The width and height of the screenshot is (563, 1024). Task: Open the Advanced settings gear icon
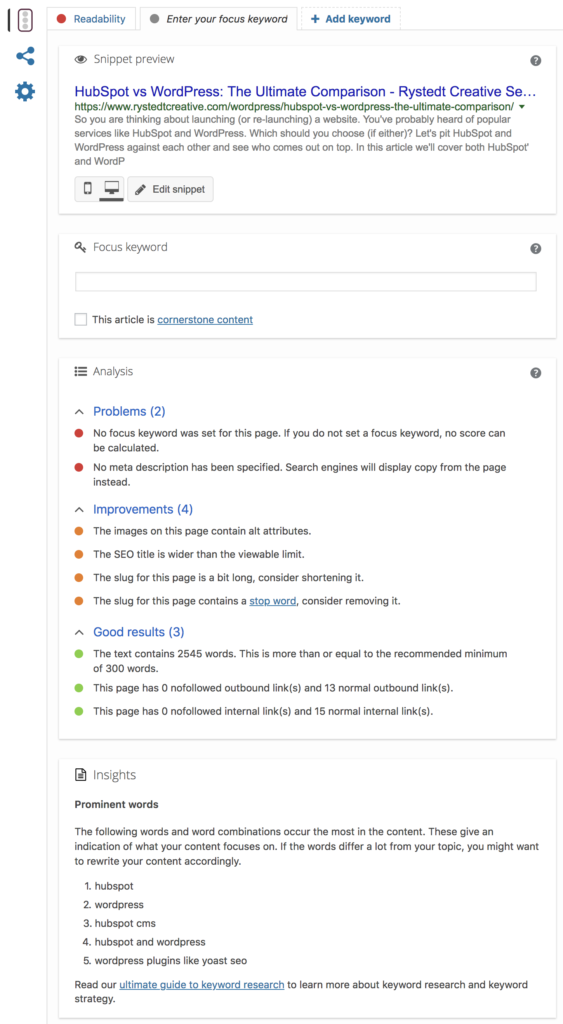coord(25,91)
